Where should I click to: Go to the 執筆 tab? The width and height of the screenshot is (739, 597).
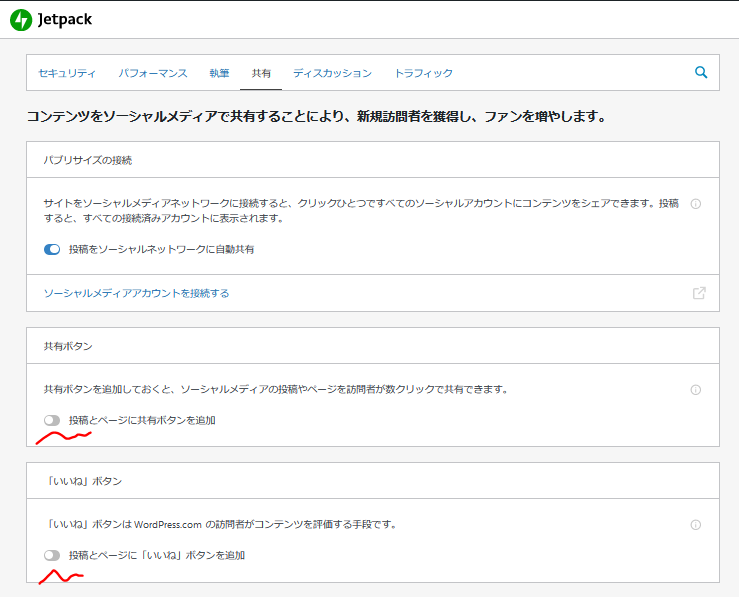(x=219, y=73)
